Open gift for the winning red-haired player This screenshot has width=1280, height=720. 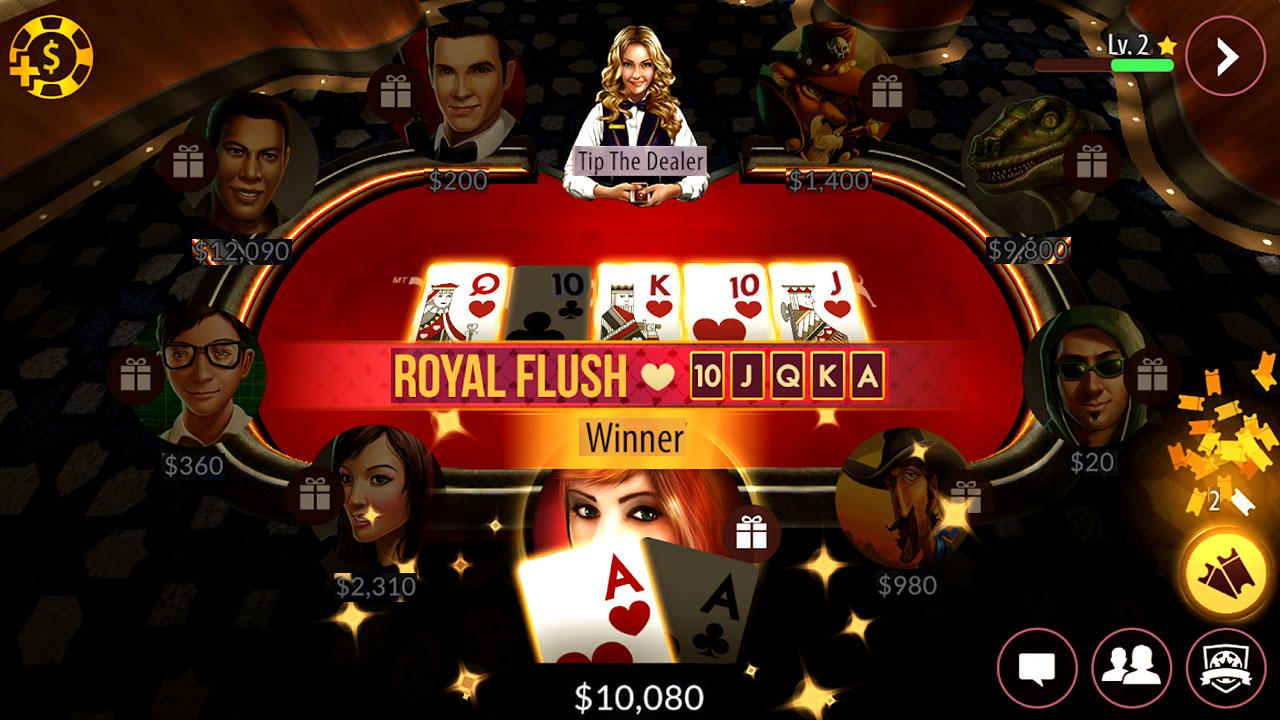click(751, 531)
